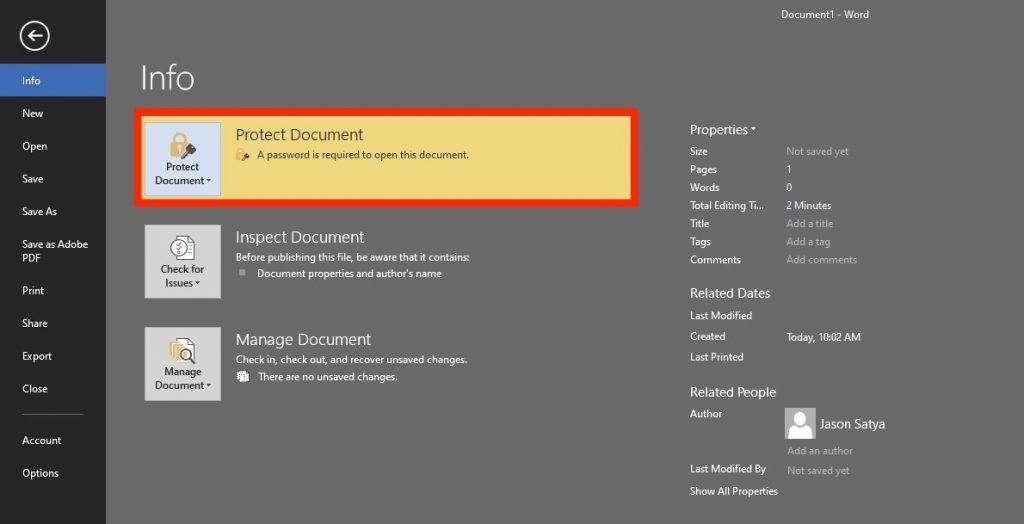Click the Add comments field

click(x=822, y=259)
